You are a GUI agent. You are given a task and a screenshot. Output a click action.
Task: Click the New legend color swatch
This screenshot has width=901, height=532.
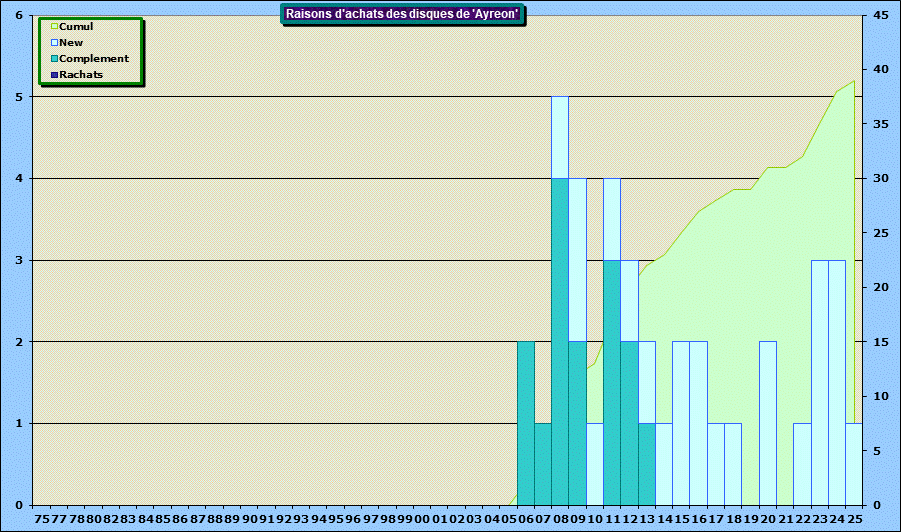(55, 43)
